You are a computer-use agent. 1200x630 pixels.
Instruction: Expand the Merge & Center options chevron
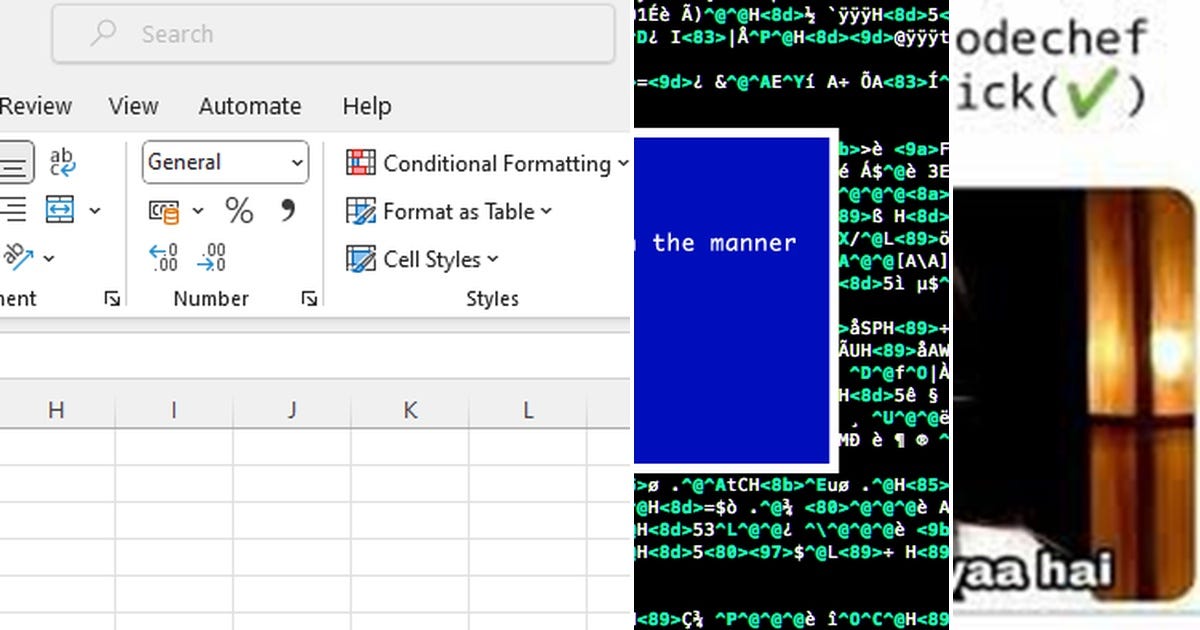[x=95, y=211]
